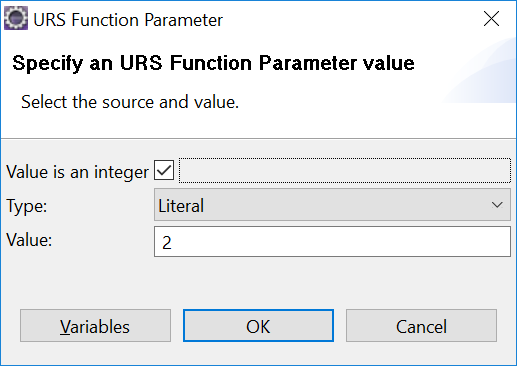
Task: Open the Variables button
Action: 95,326
